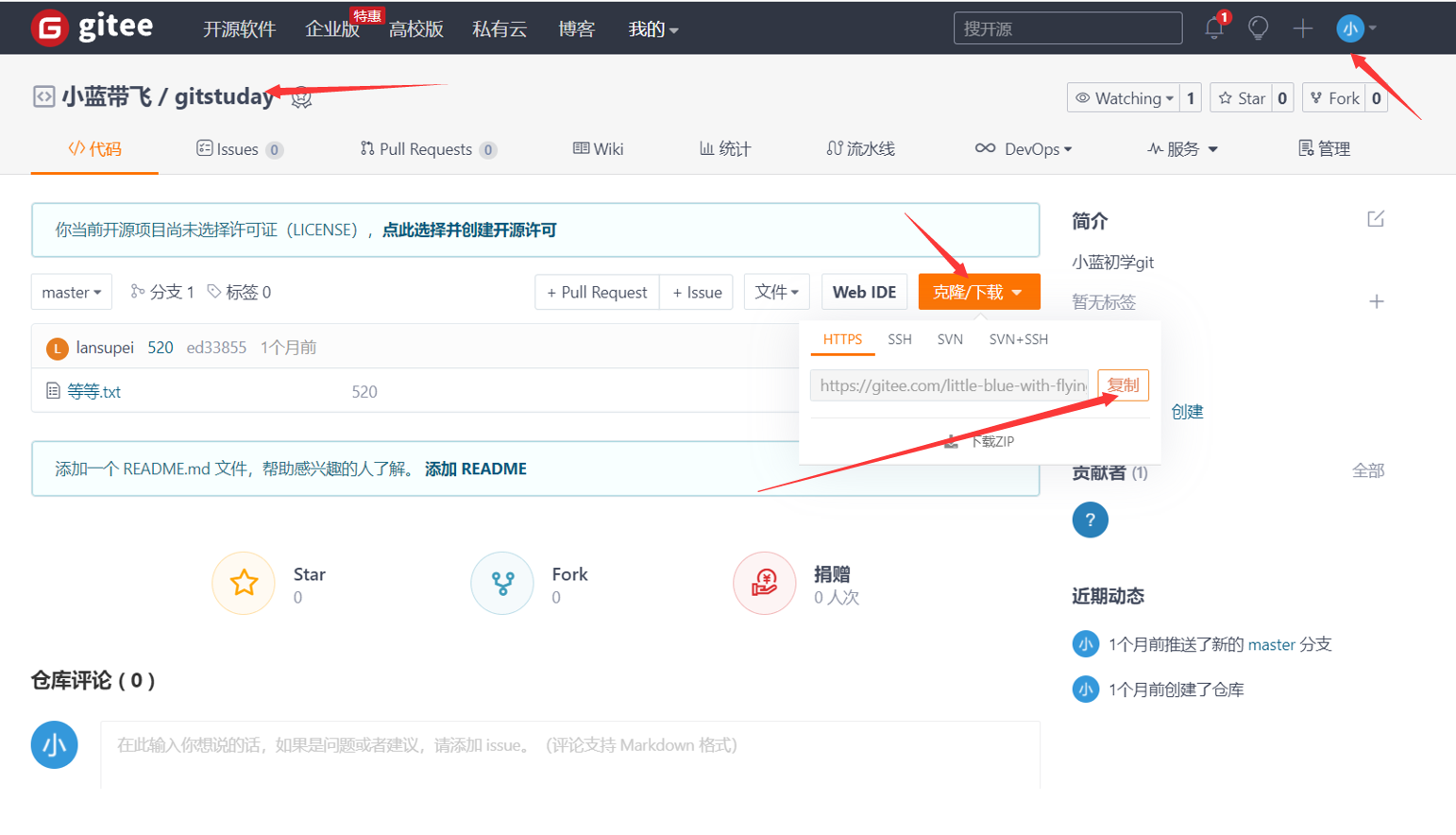
Task: Open the 我的 dropdown in the navbar
Action: pos(653,29)
